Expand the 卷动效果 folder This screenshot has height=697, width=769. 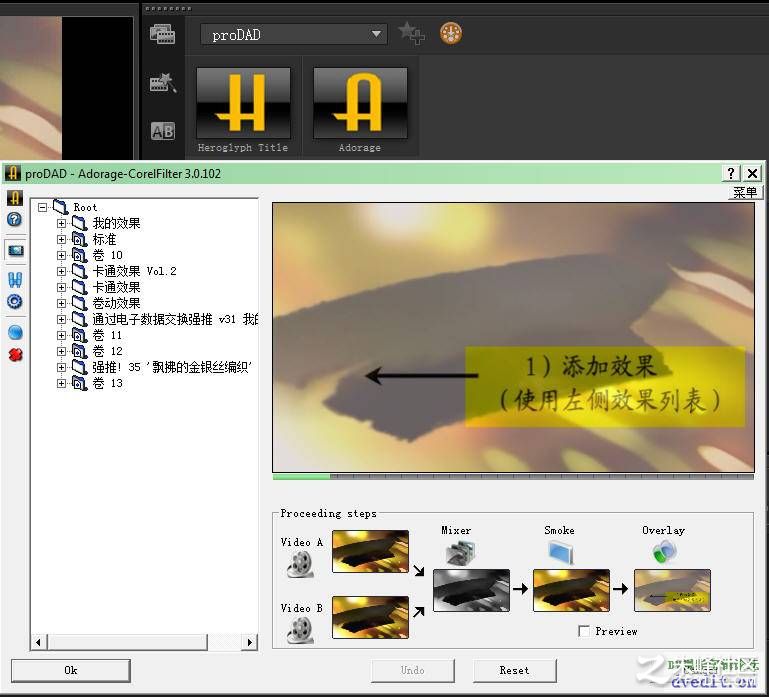coord(61,303)
